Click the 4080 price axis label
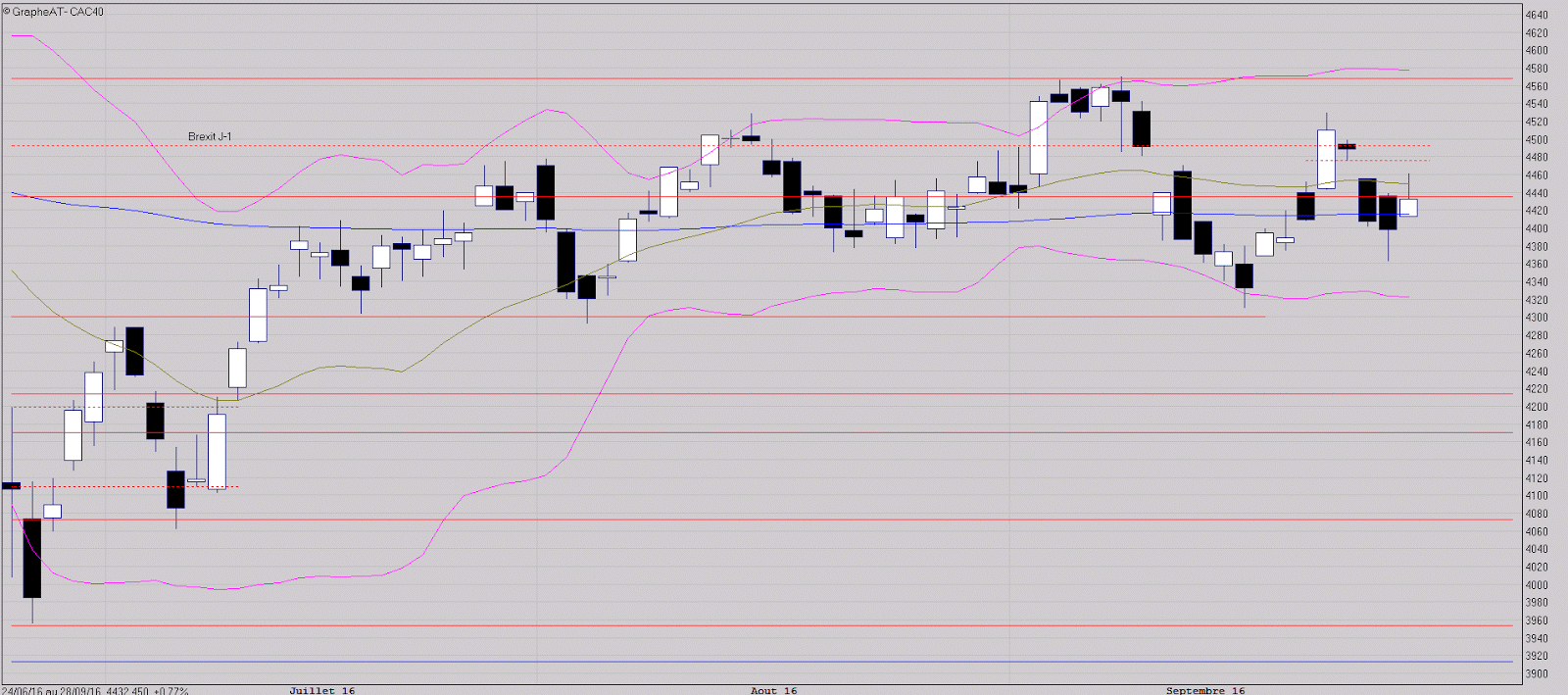 (1537, 514)
